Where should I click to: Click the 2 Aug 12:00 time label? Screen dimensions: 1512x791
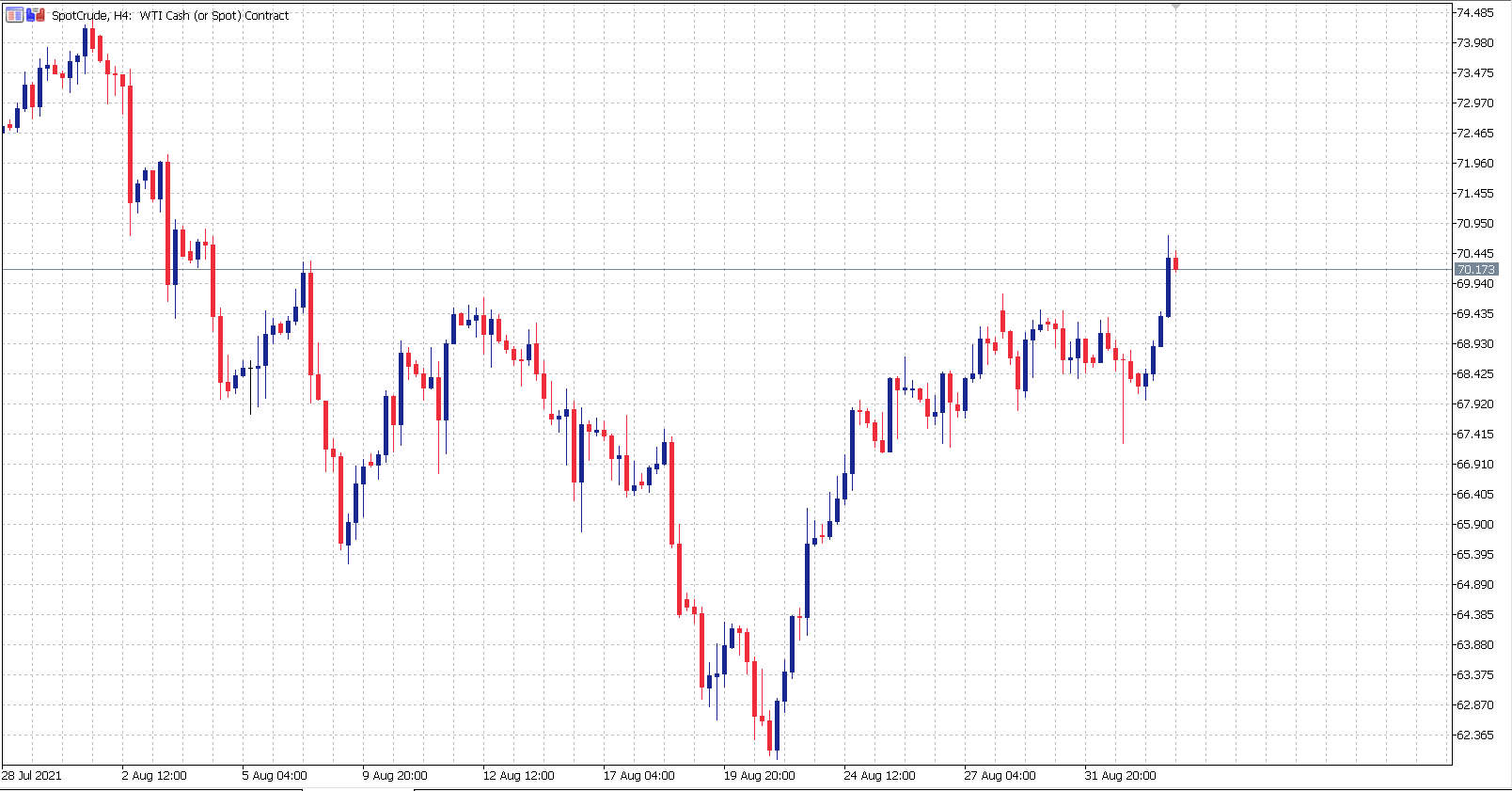point(154,776)
